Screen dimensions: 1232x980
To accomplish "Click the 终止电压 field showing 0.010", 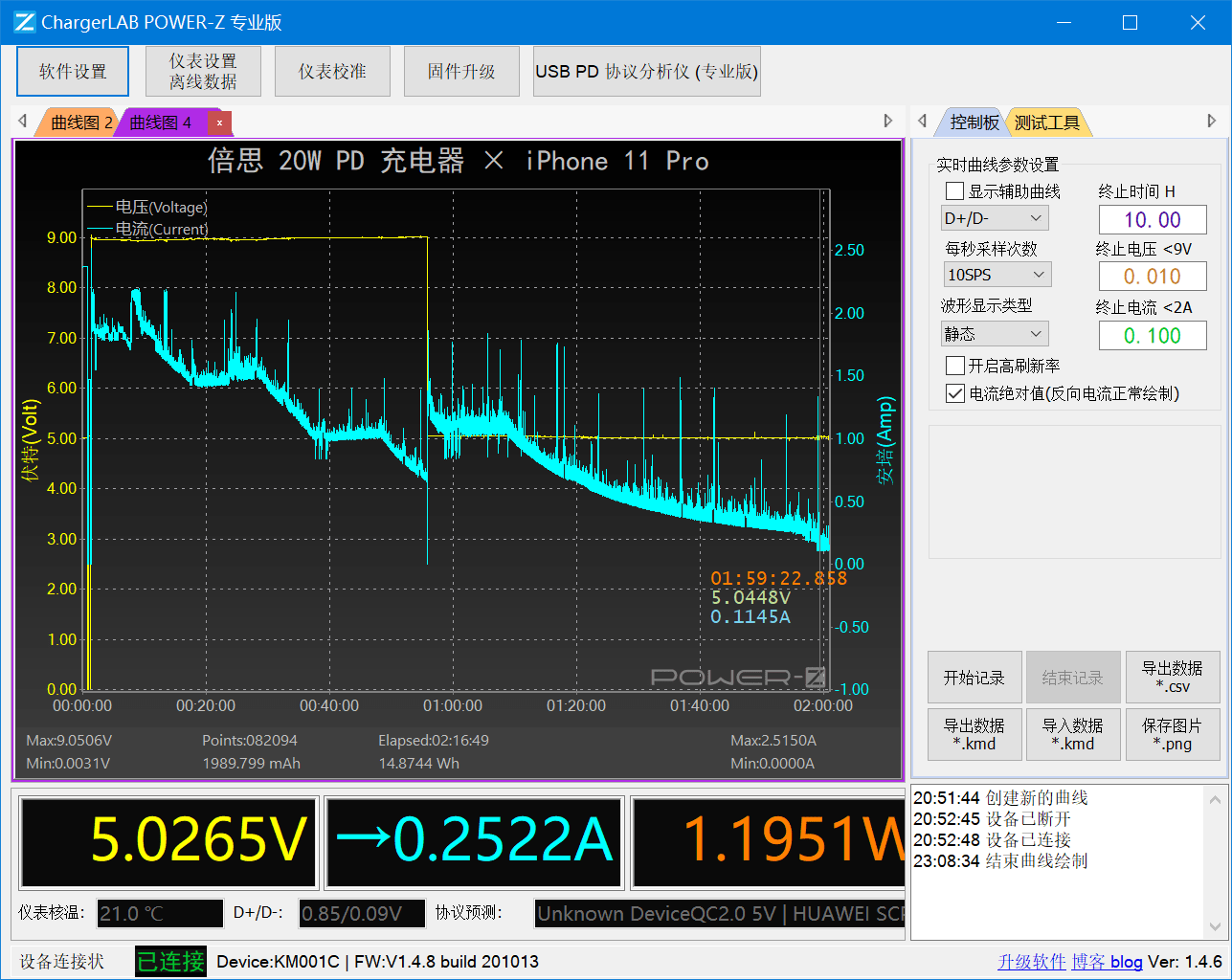I will point(1153,277).
